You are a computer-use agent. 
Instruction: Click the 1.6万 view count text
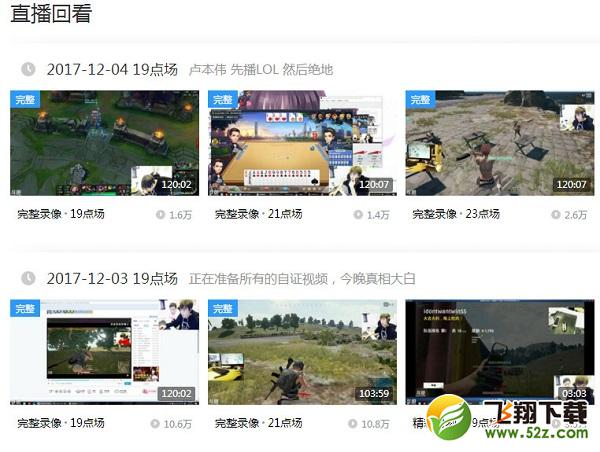coord(181,215)
